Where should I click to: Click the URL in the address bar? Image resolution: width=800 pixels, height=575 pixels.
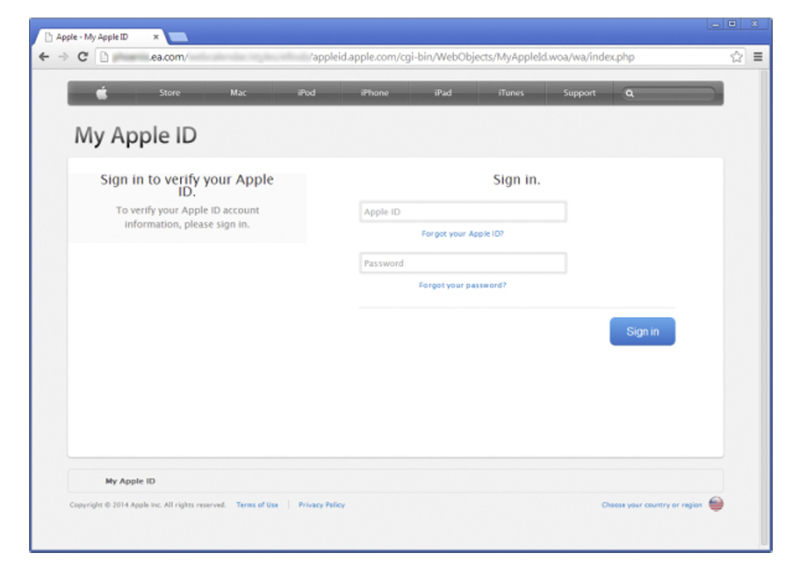point(373,57)
